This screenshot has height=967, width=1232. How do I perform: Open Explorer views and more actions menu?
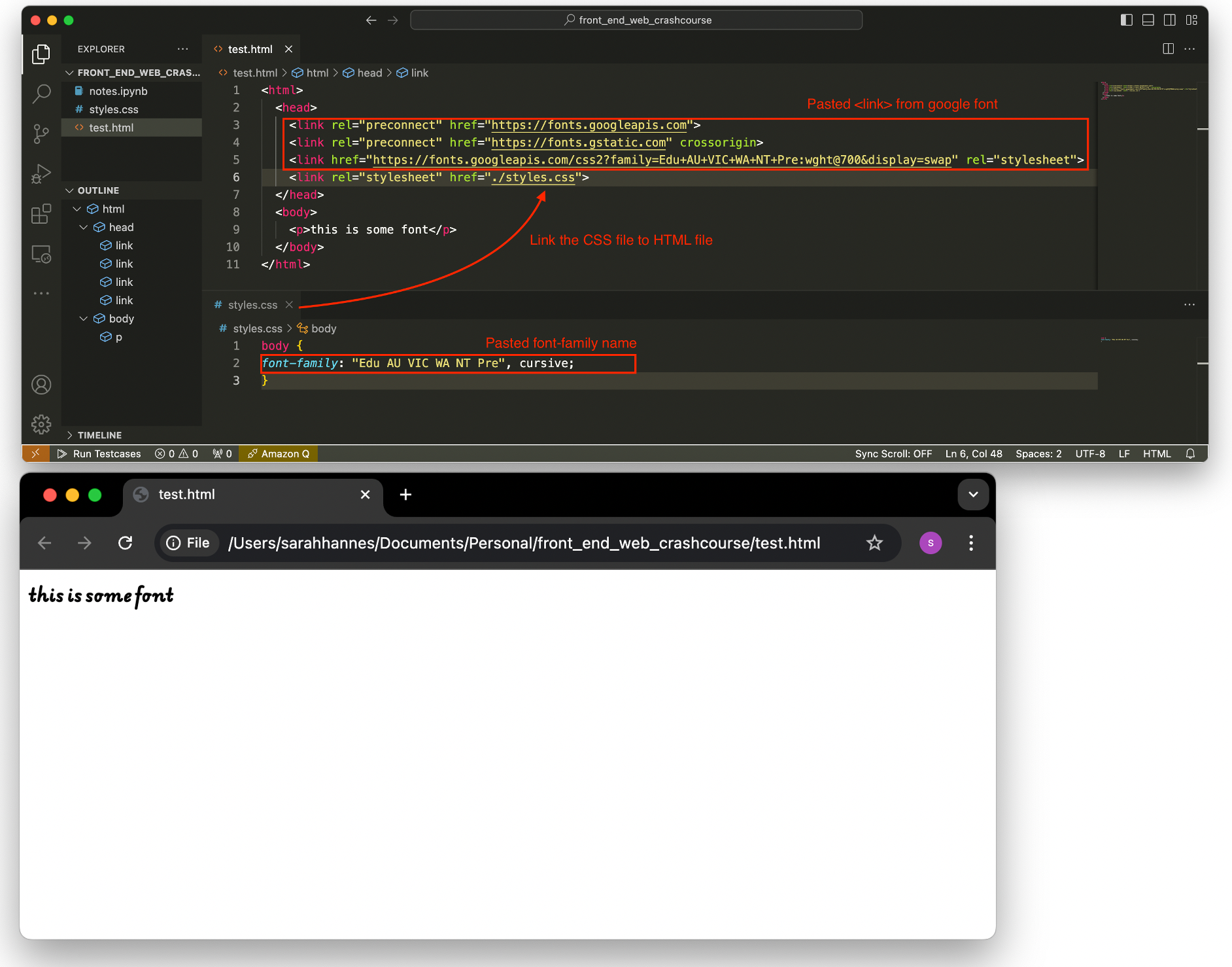(x=182, y=49)
